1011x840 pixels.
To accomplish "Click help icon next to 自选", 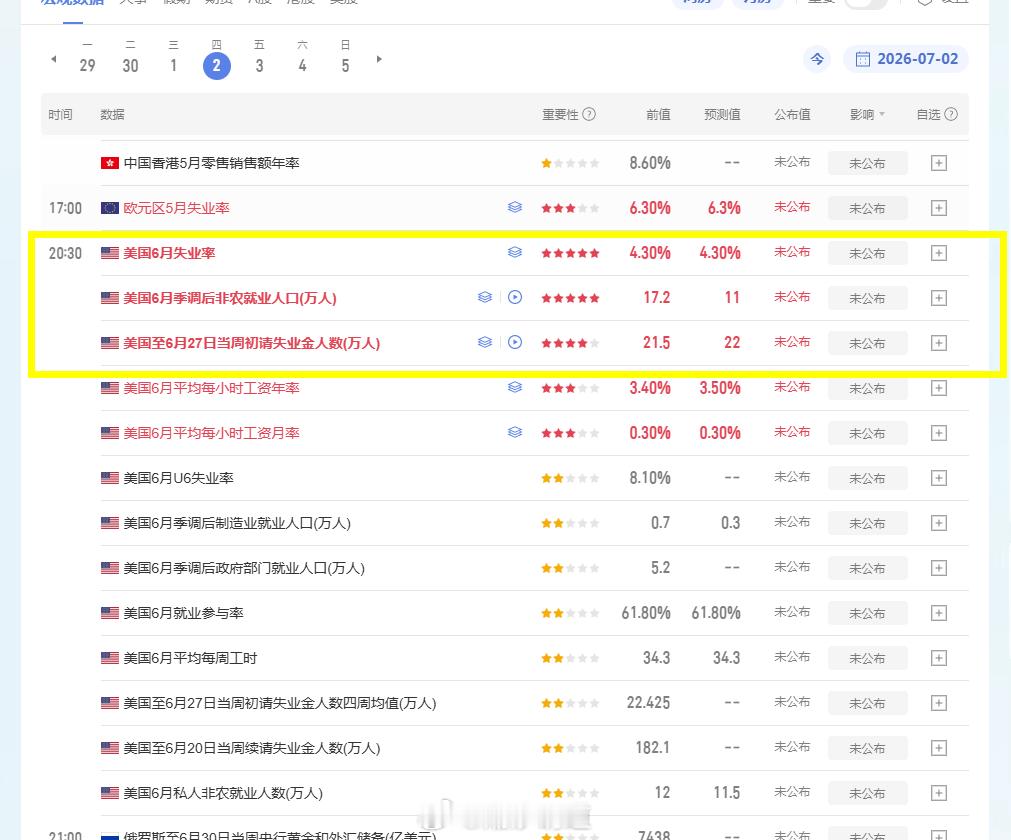I will [951, 114].
